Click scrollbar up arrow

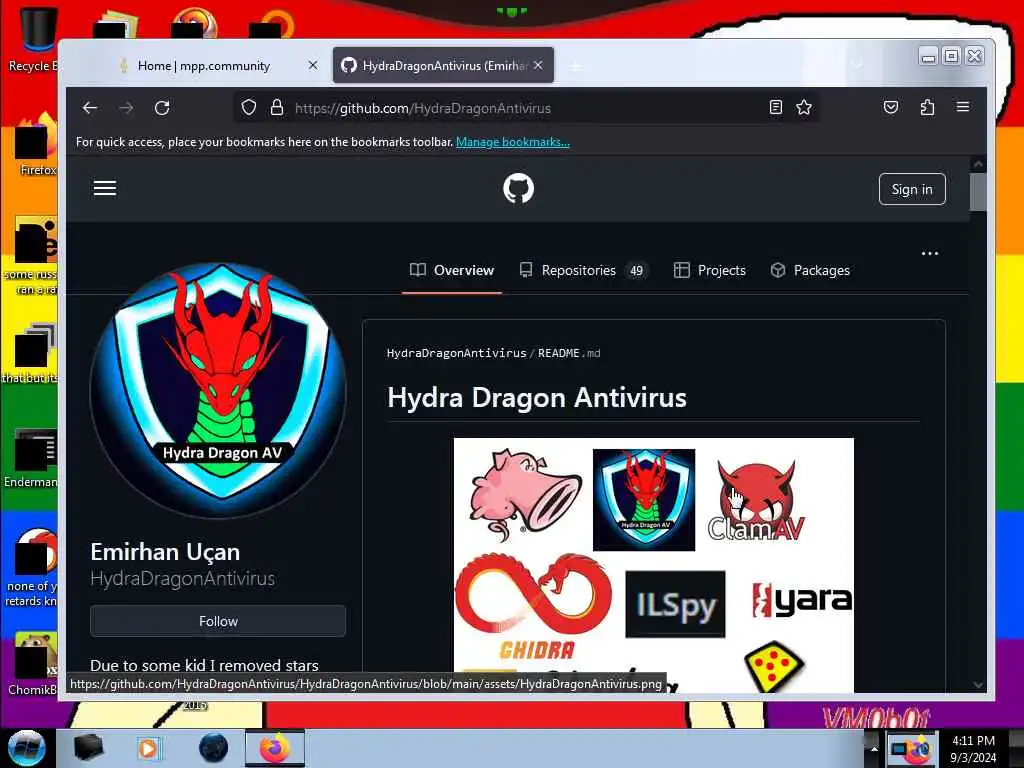click(x=978, y=164)
